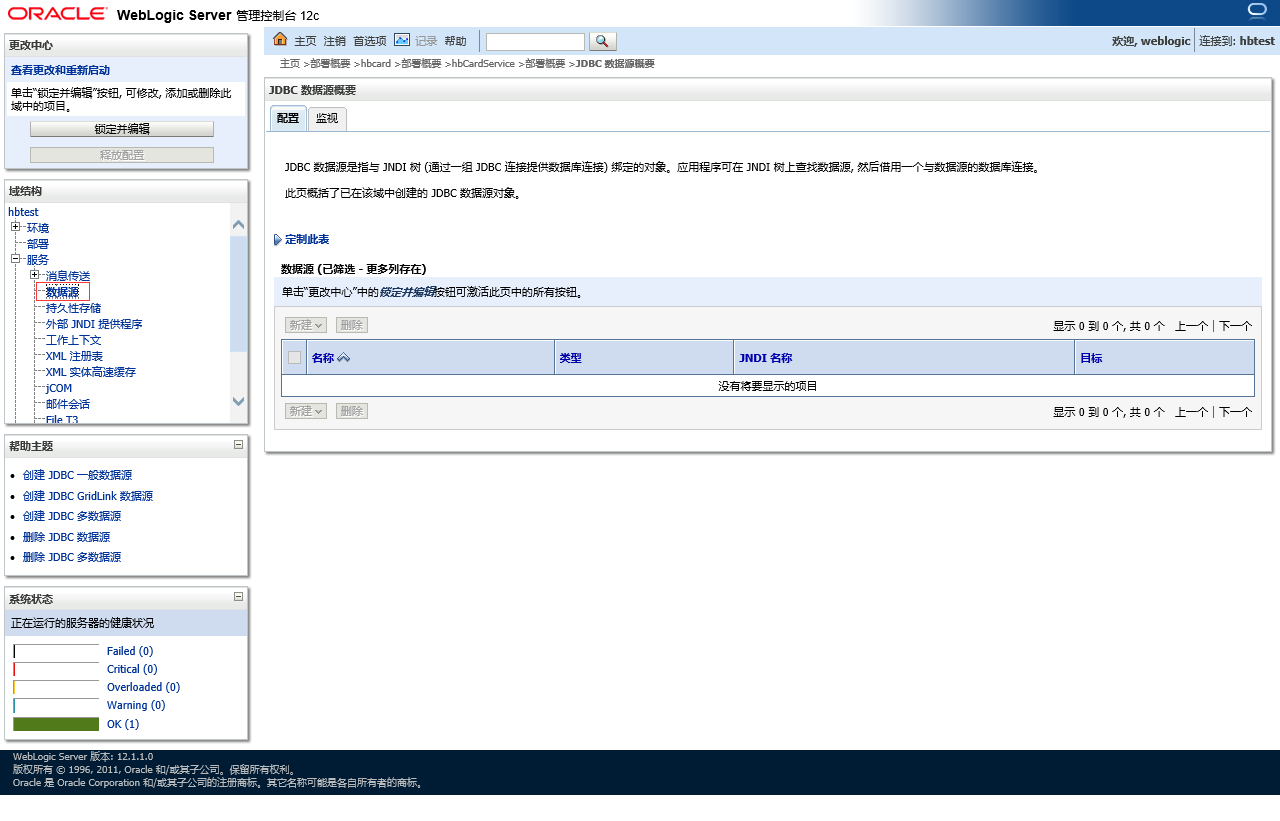Screen dimensions: 1280x821
Task: Tick the select-all checkbox in table header
Action: pyautogui.click(x=294, y=357)
